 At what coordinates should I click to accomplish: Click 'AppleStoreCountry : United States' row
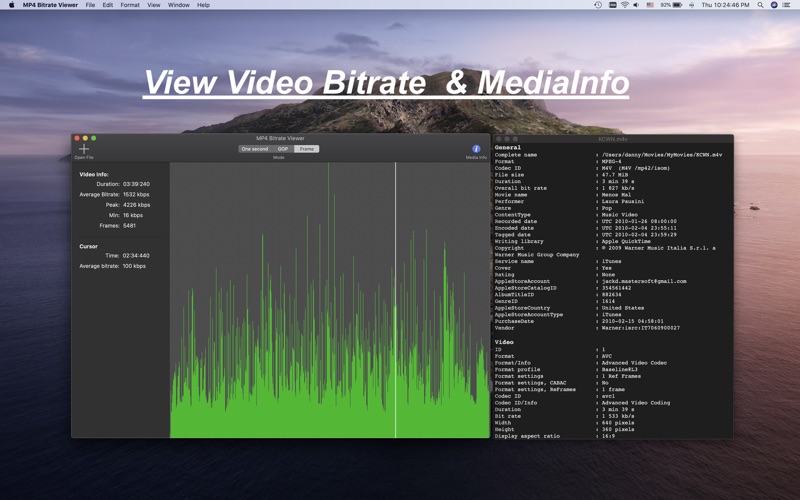tap(569, 308)
